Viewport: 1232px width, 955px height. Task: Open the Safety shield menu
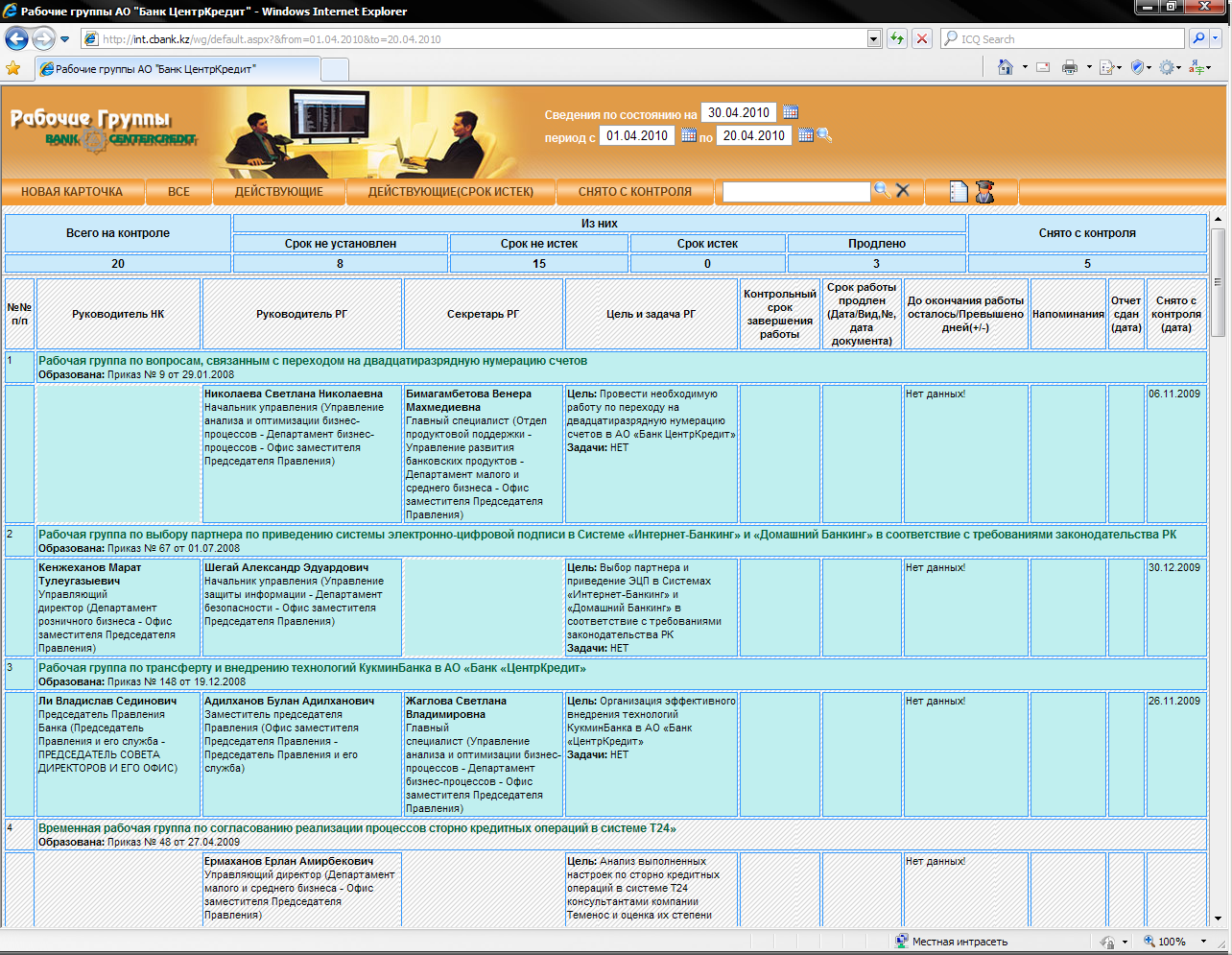tap(1141, 67)
